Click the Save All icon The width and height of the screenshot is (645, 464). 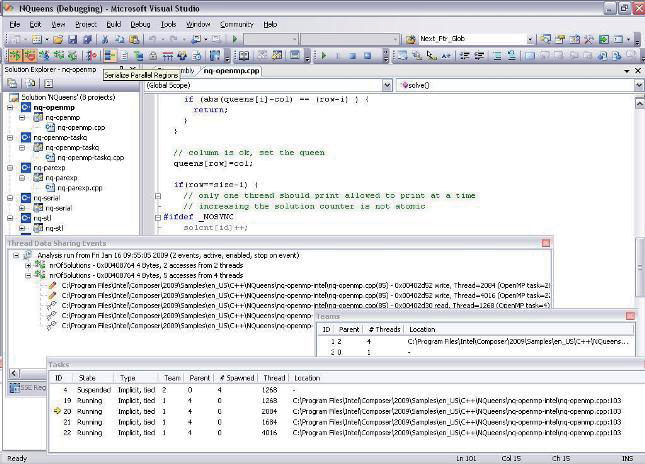point(87,39)
